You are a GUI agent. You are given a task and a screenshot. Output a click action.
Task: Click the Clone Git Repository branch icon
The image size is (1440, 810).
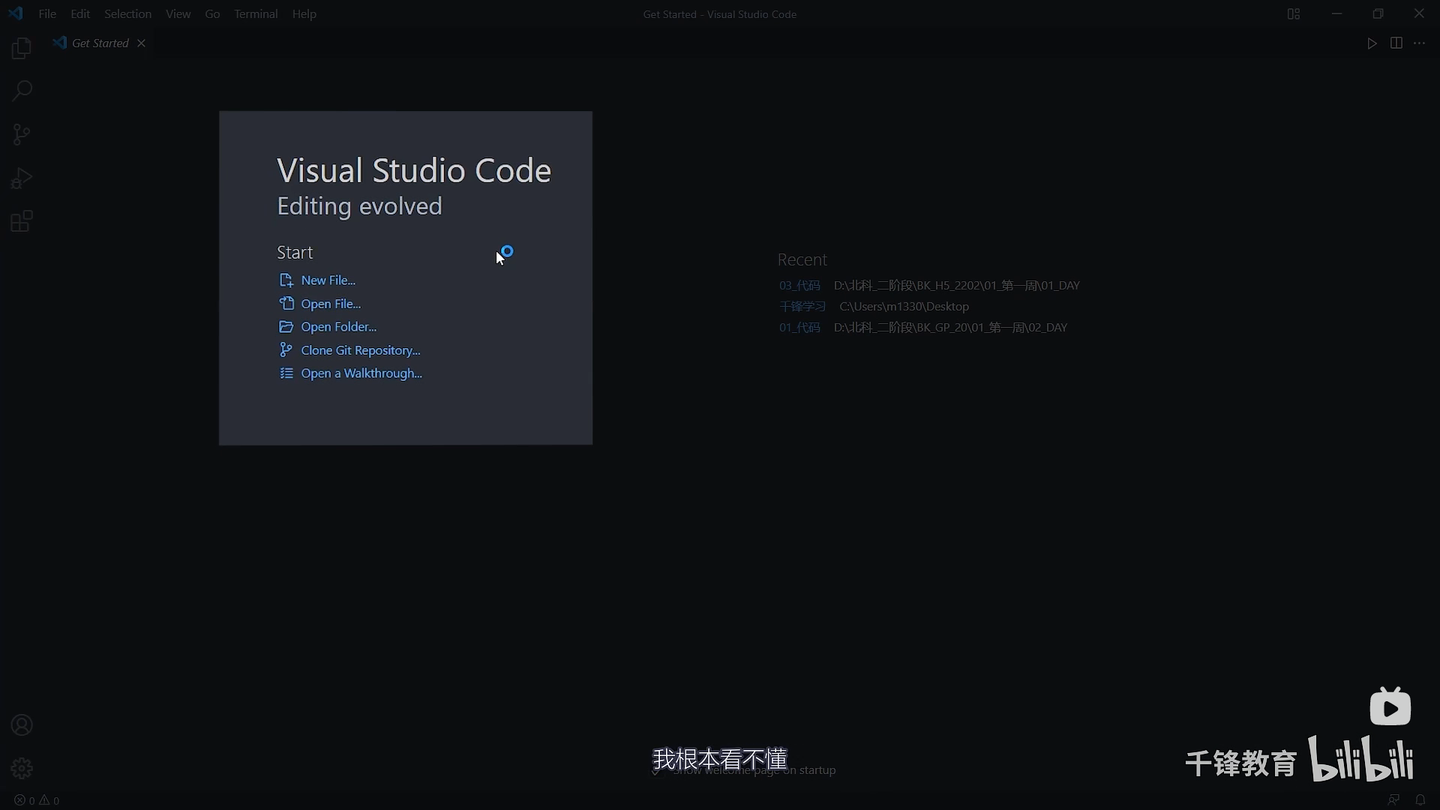(286, 350)
